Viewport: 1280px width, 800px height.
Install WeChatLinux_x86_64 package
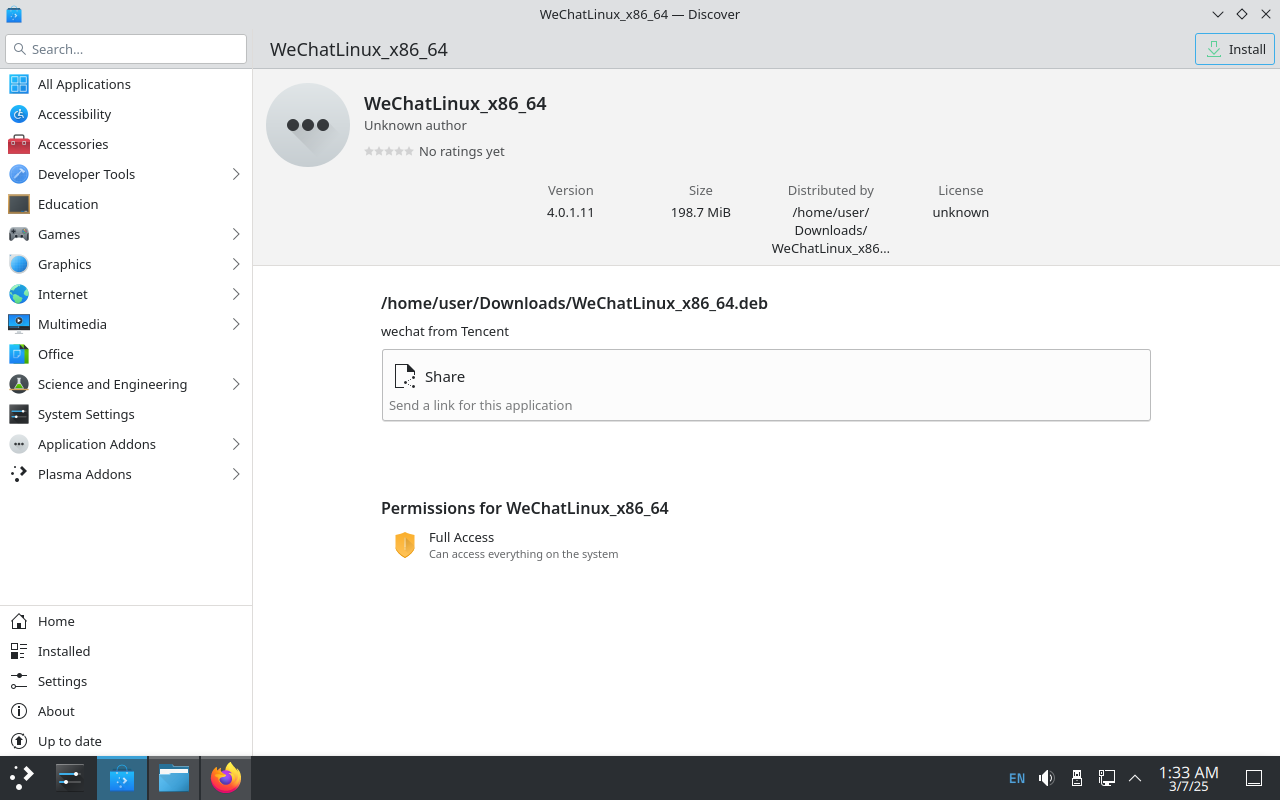tap(1235, 49)
